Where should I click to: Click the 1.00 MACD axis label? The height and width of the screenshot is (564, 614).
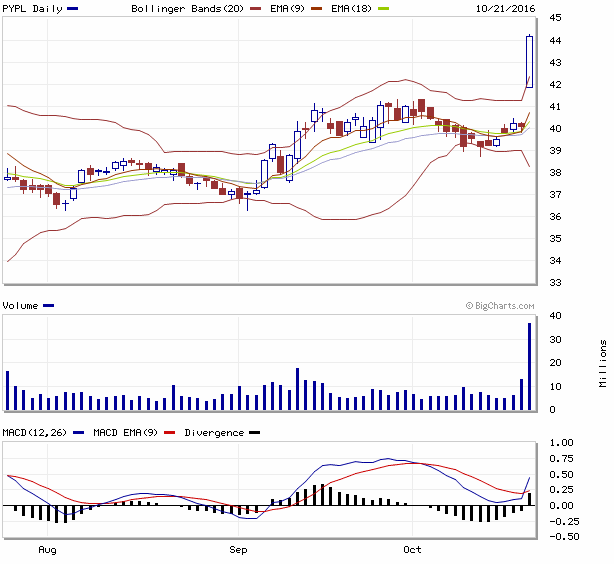coord(562,443)
